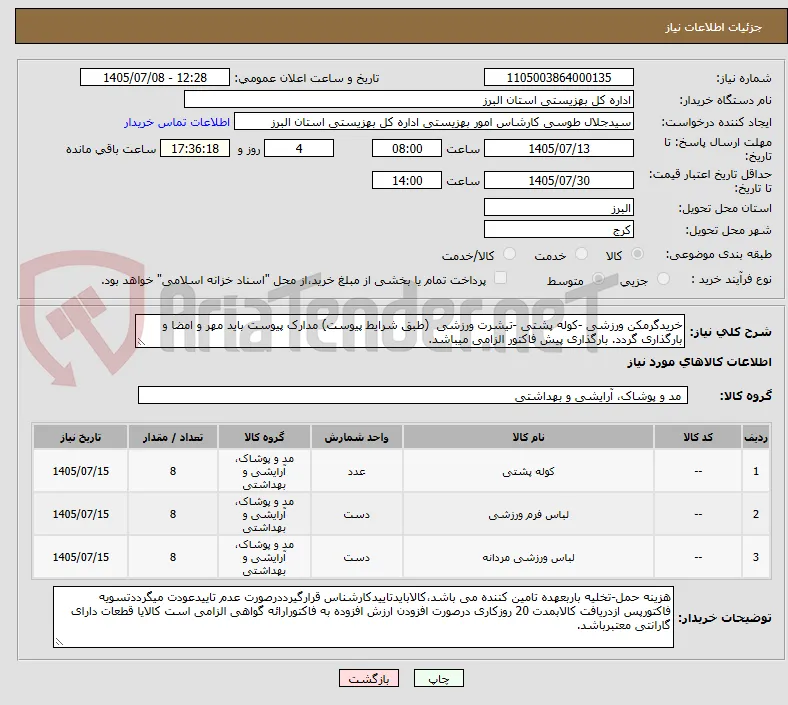
Task: Click the تاریخ نیاز column header
Action: coord(80,437)
